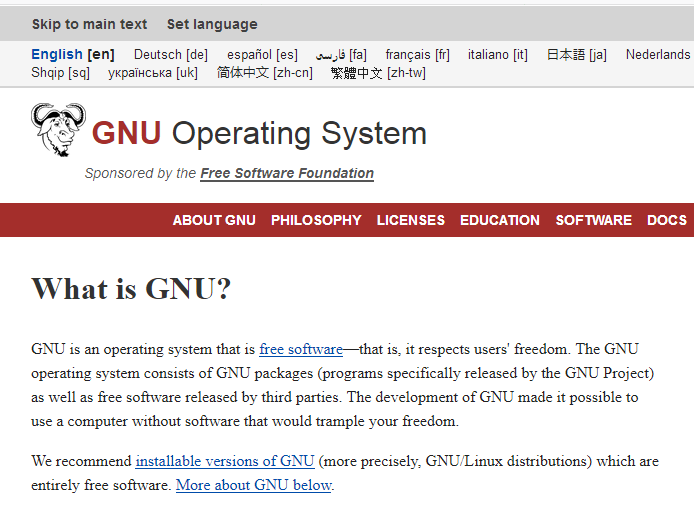694x527 pixels.
Task: Choose Nederlands language option
Action: (x=659, y=54)
